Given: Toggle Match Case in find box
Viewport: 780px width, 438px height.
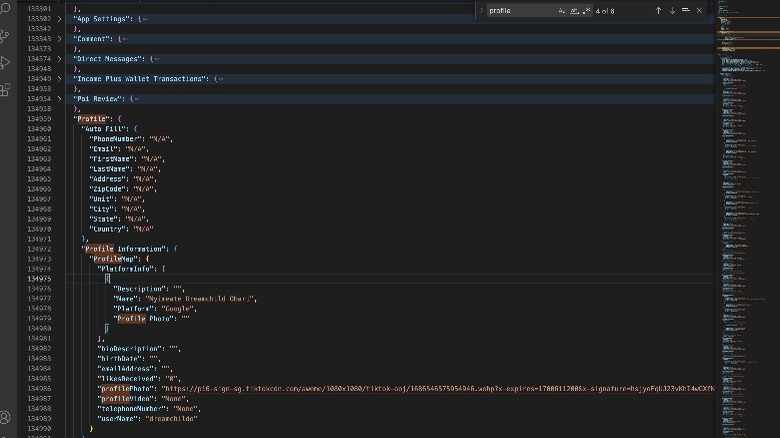Looking at the screenshot, I should (x=561, y=10).
